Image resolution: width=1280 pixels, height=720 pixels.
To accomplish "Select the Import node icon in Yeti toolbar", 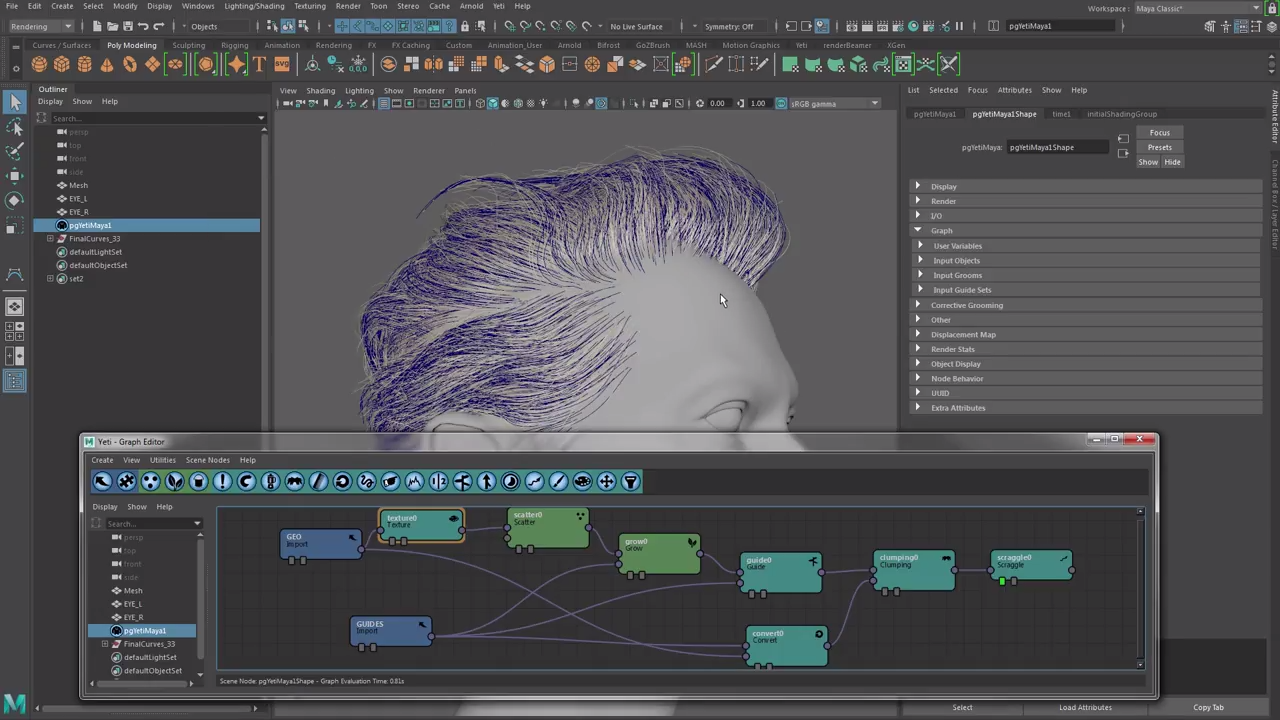I will click(102, 482).
